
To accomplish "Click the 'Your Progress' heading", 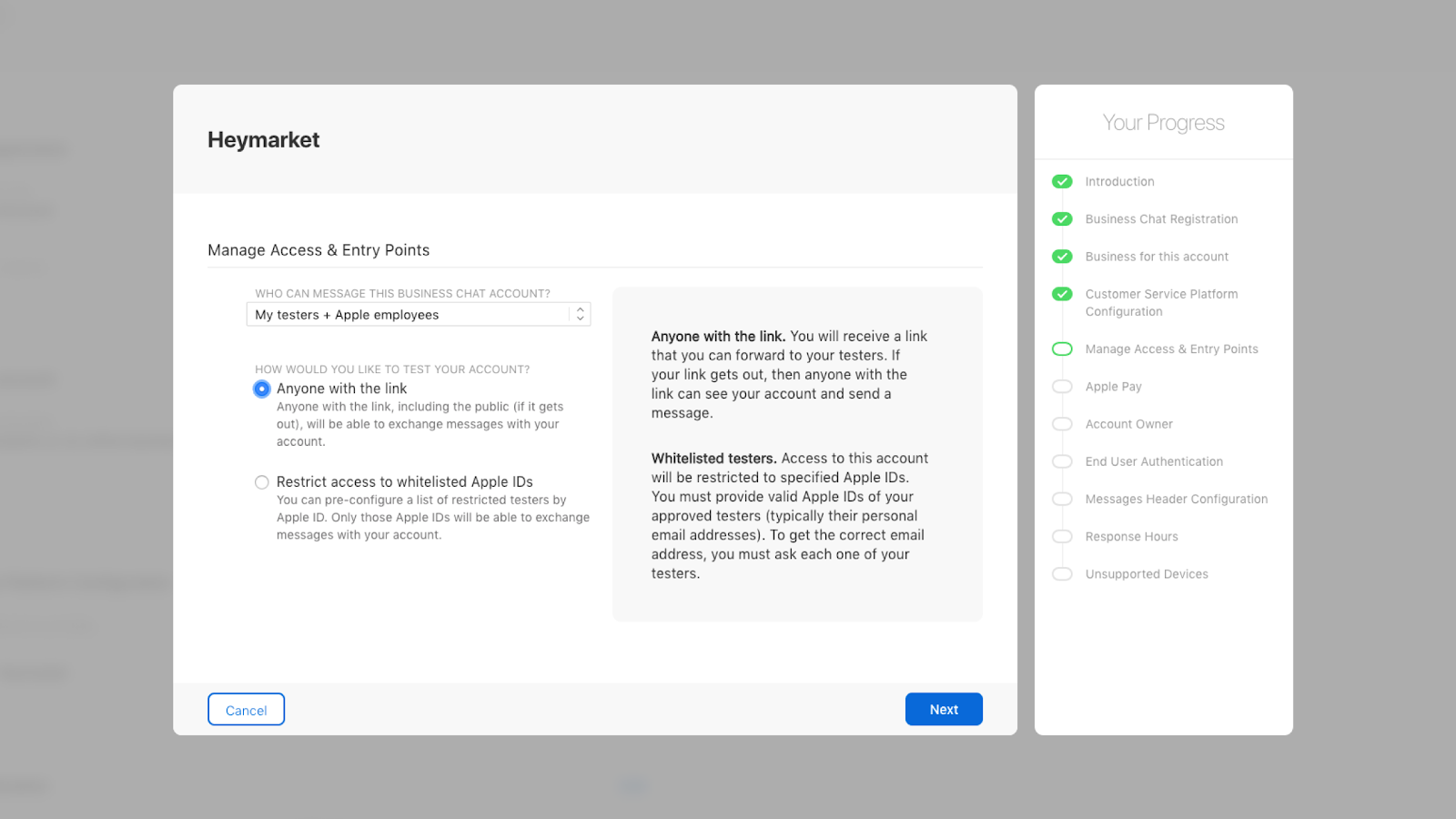I will 1164,123.
